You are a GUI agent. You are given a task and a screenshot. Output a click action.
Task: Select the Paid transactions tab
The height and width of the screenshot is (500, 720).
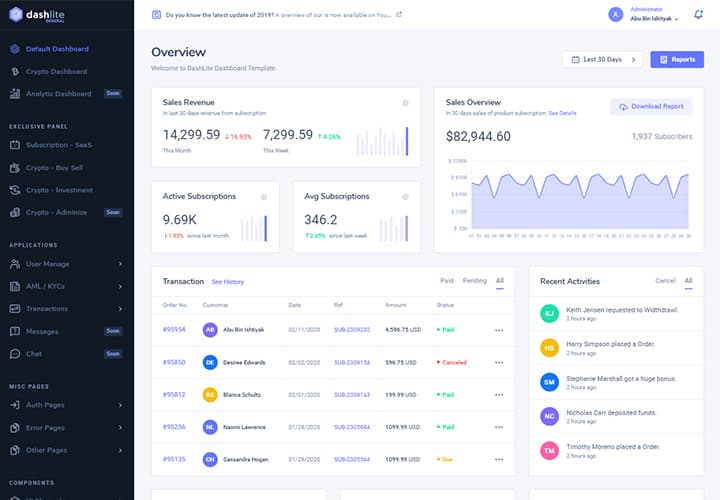[x=446, y=281]
